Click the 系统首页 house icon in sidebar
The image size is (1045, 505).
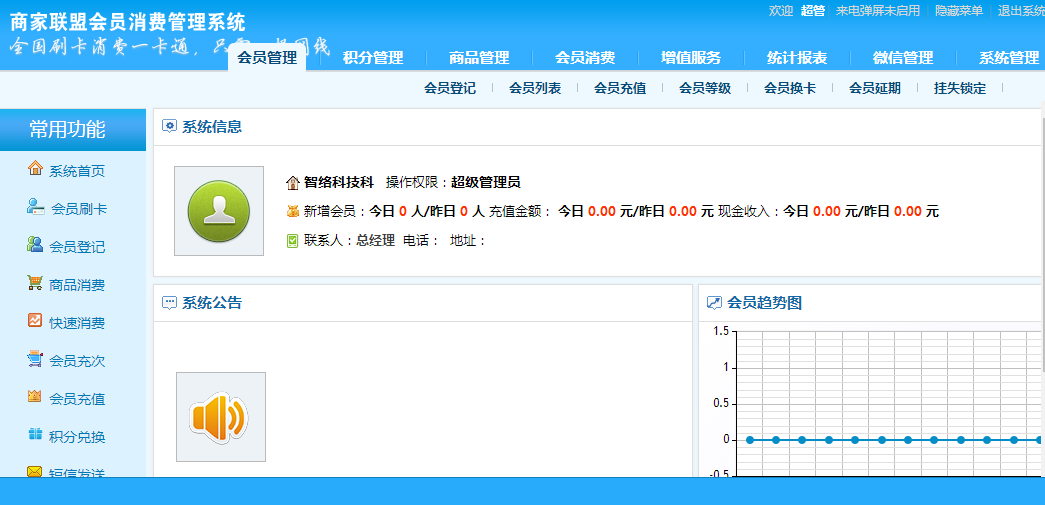pos(35,169)
